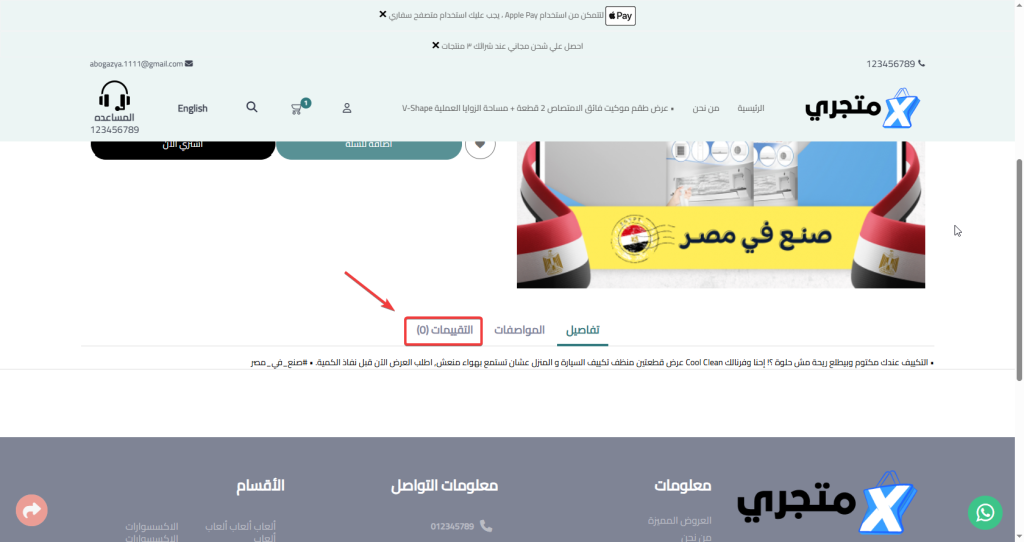The height and width of the screenshot is (542, 1024).
Task: Go to الرئيسية home page
Action: click(x=750, y=108)
